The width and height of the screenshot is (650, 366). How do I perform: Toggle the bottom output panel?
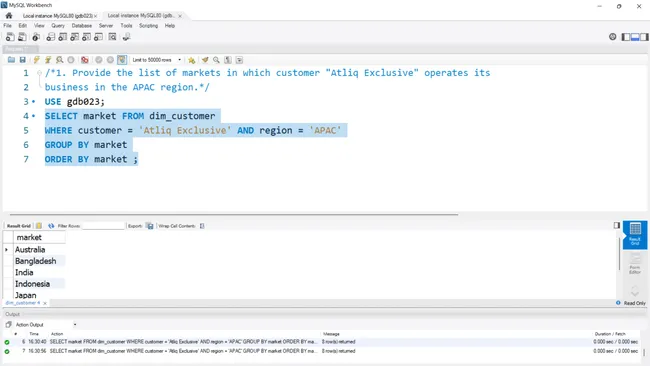tap(635, 37)
